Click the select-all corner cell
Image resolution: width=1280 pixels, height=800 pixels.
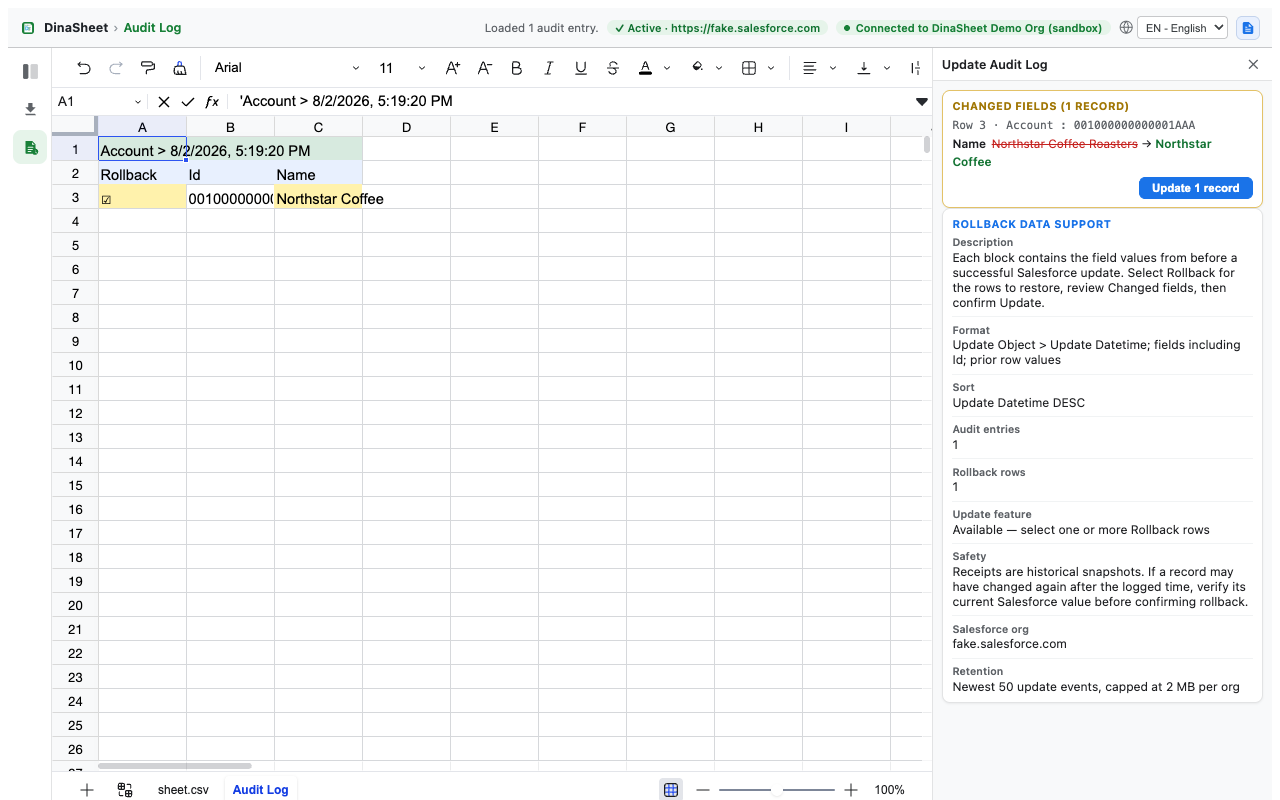[75, 127]
